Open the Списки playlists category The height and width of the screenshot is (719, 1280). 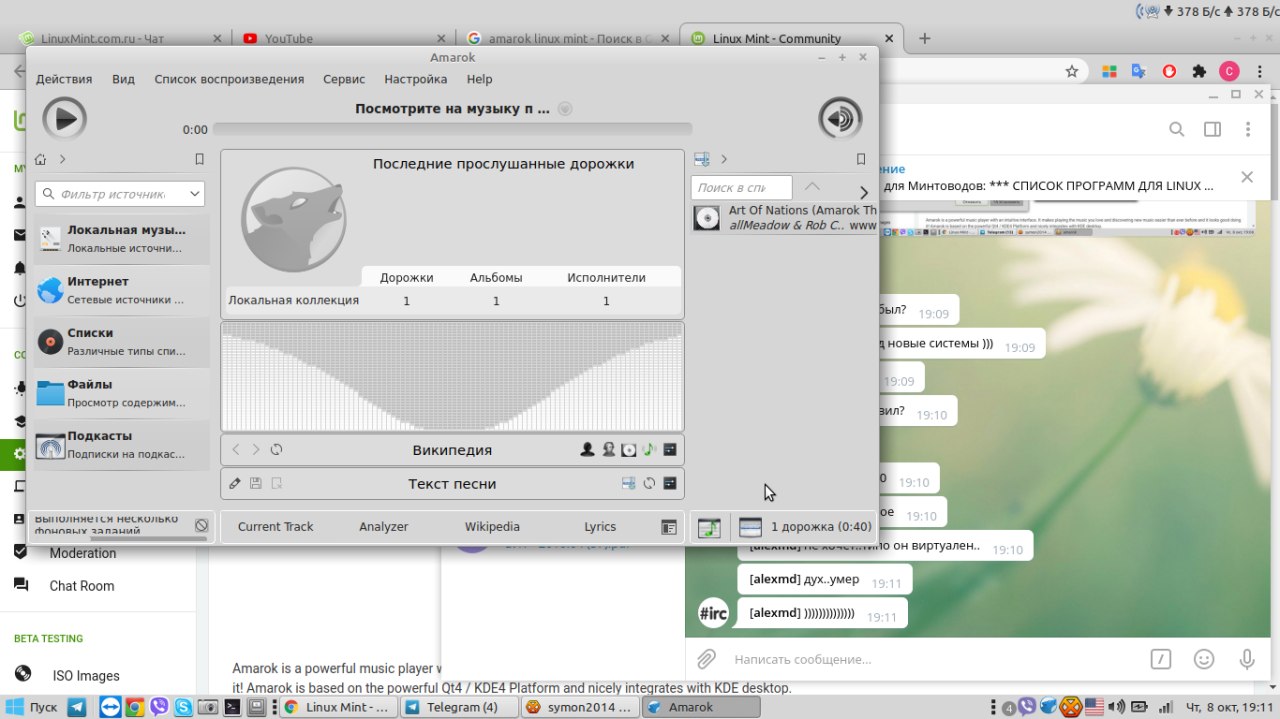(x=122, y=341)
